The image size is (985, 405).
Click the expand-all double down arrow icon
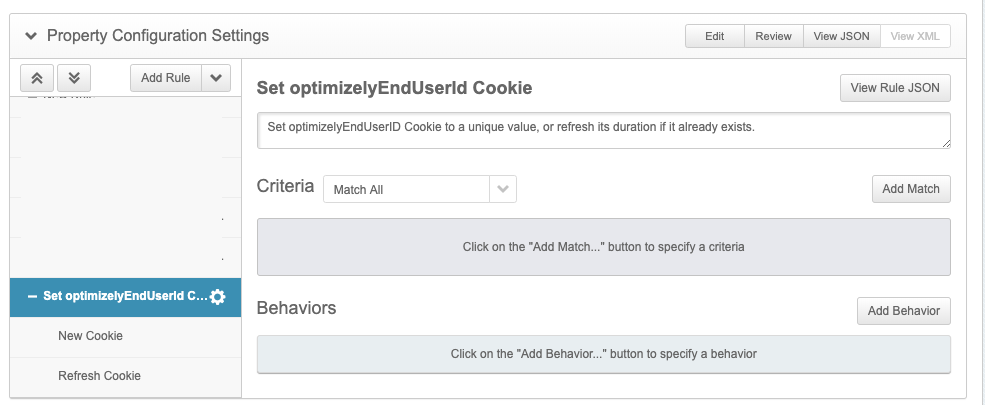click(75, 78)
